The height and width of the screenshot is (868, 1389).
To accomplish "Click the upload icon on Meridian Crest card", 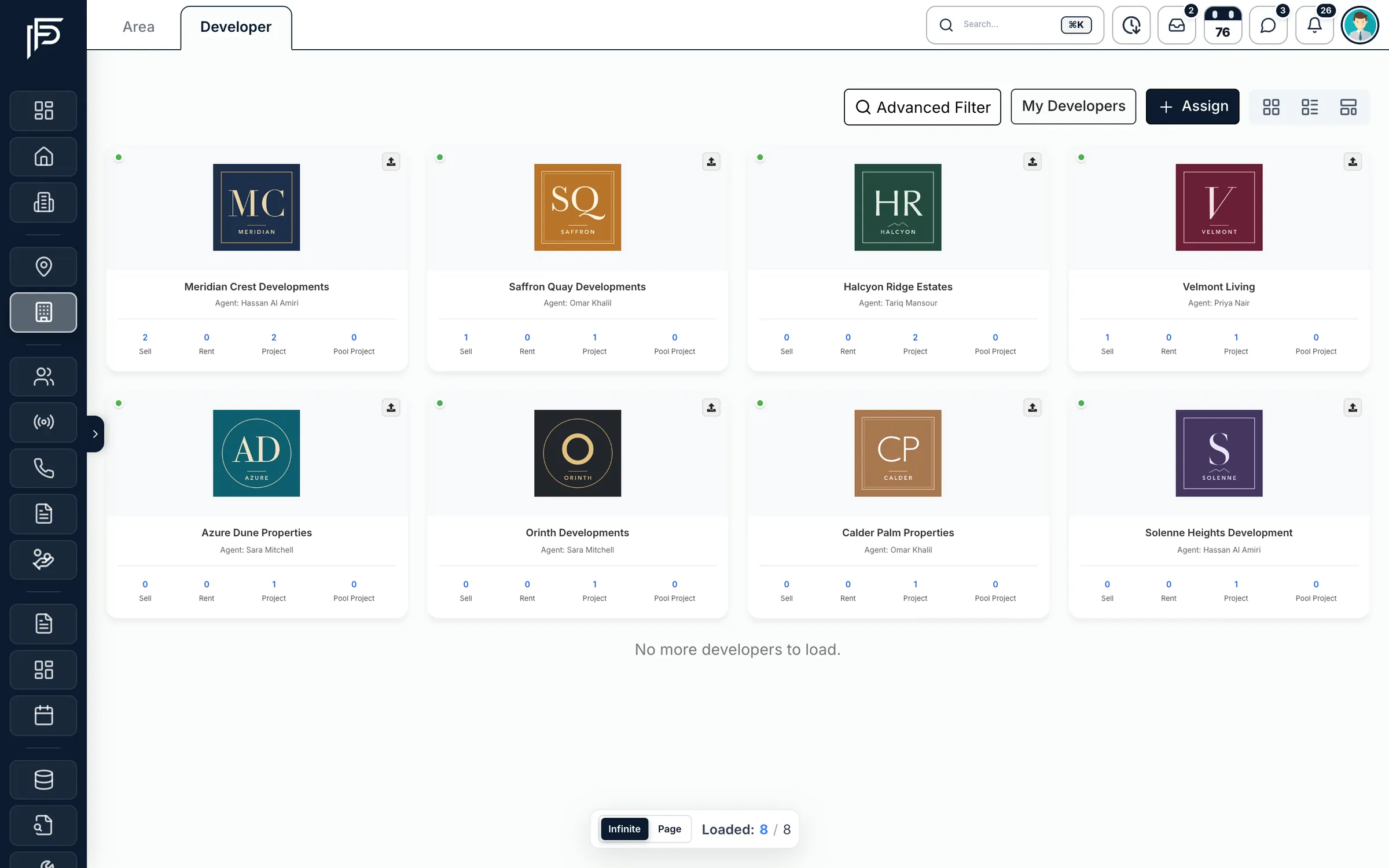I will click(391, 161).
